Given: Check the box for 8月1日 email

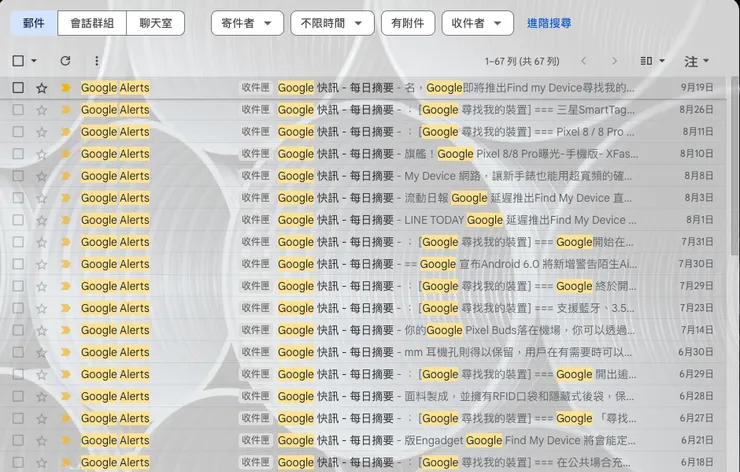Looking at the screenshot, I should click(x=18, y=220).
